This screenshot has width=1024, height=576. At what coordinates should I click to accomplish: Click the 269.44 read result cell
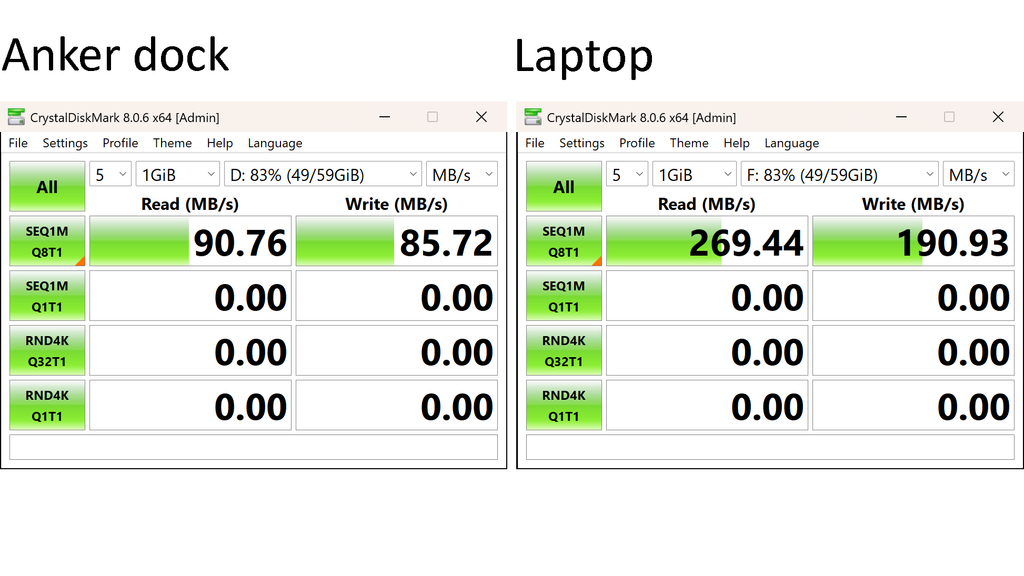(x=707, y=241)
